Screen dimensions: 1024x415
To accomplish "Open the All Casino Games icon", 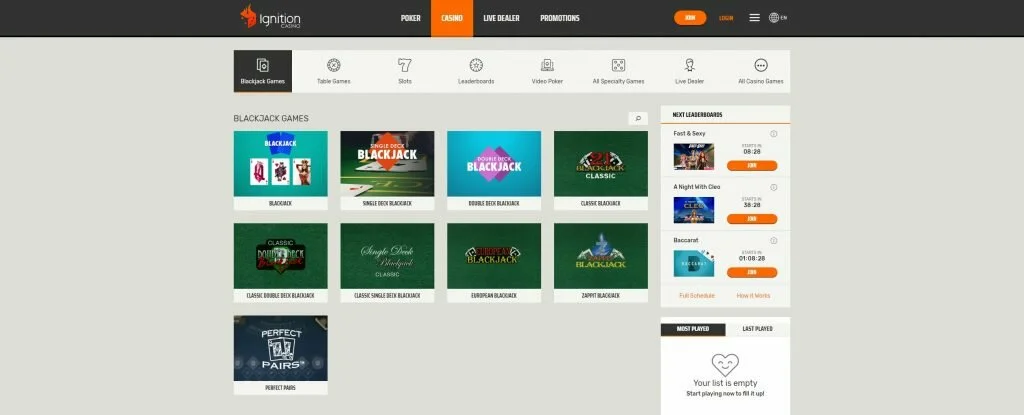I will click(x=760, y=65).
